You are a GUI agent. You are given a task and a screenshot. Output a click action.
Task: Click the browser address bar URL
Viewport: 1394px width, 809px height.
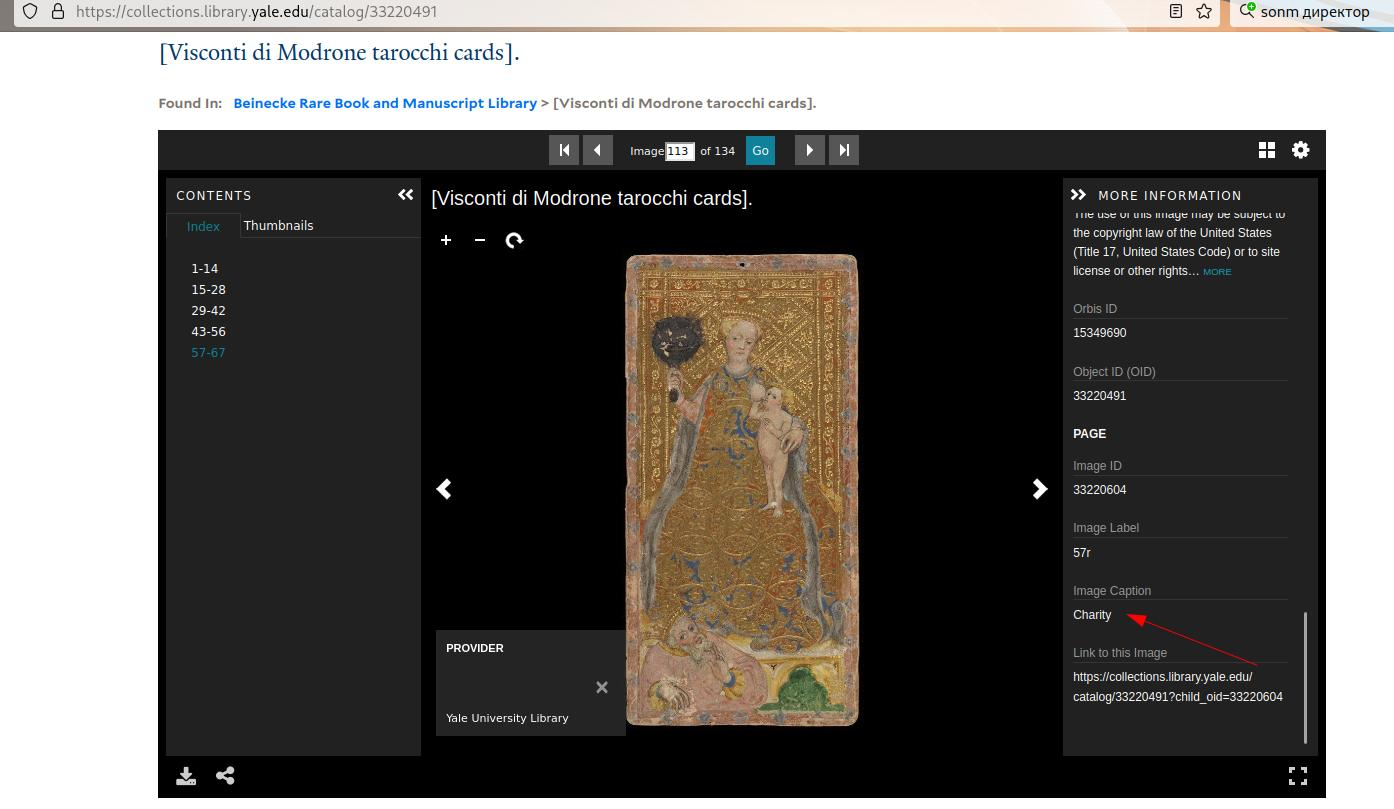[x=256, y=12]
